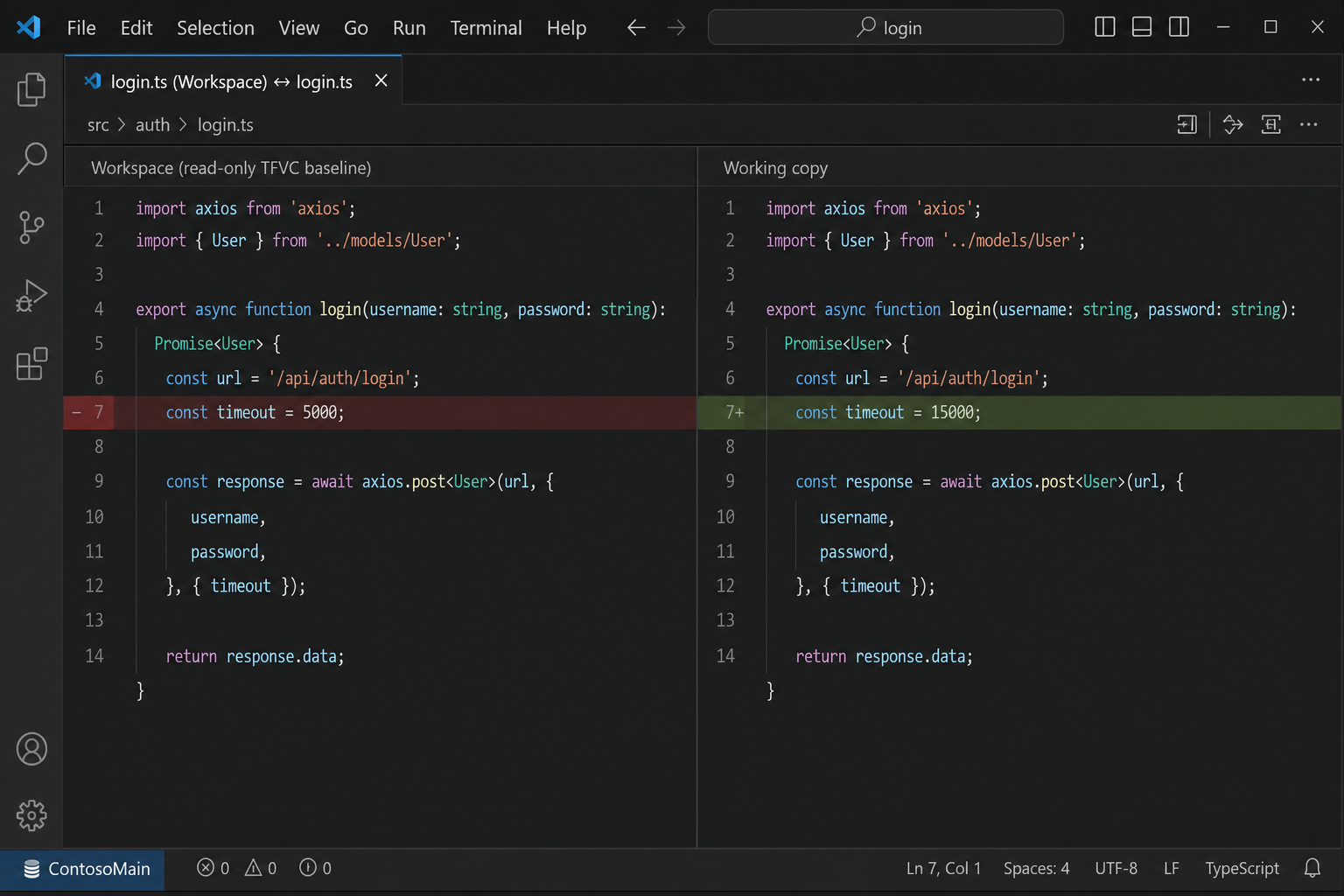Click the login command center search box
1344x896 pixels.
885,27
